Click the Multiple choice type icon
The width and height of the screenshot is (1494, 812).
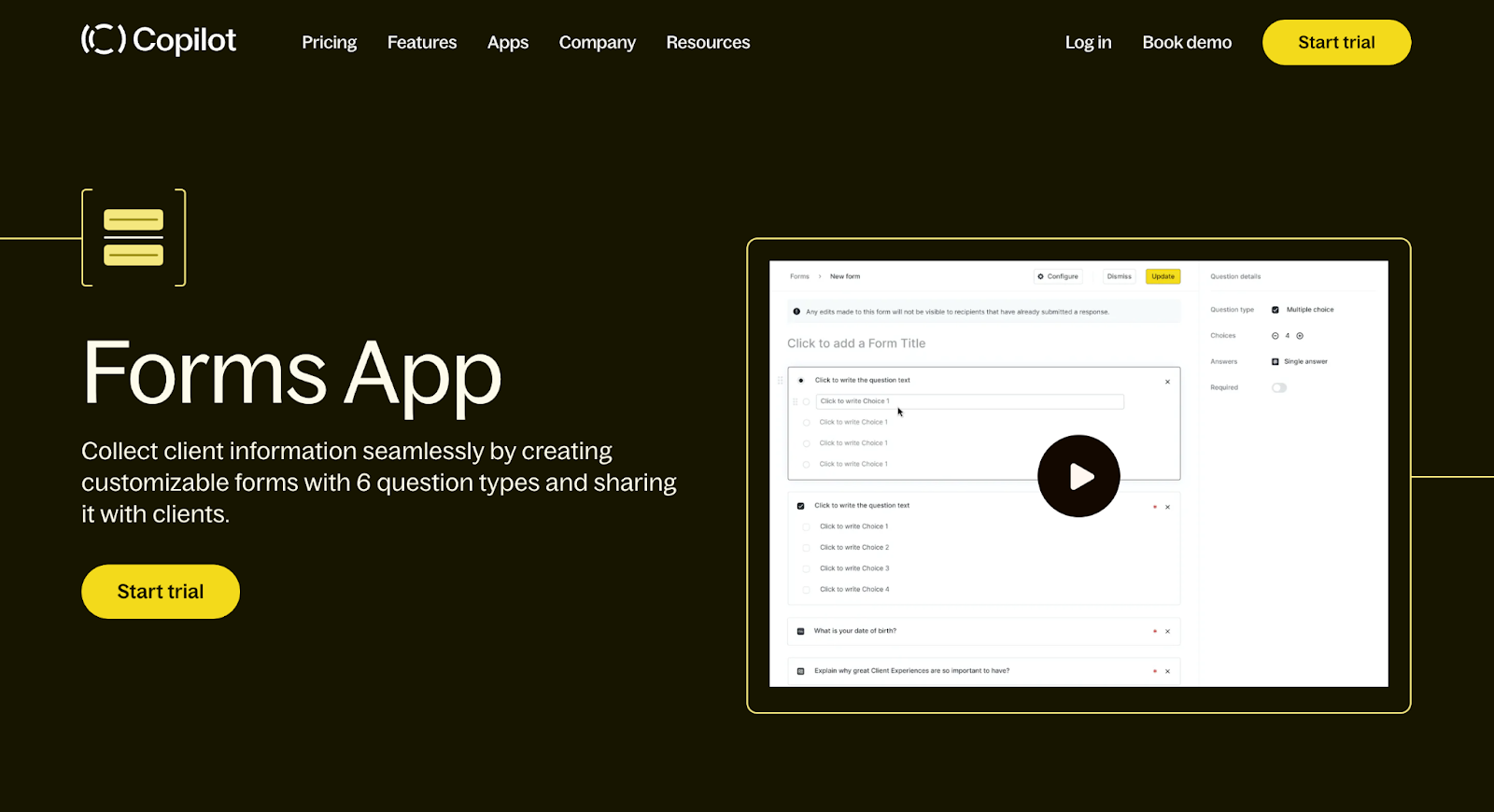1276,310
